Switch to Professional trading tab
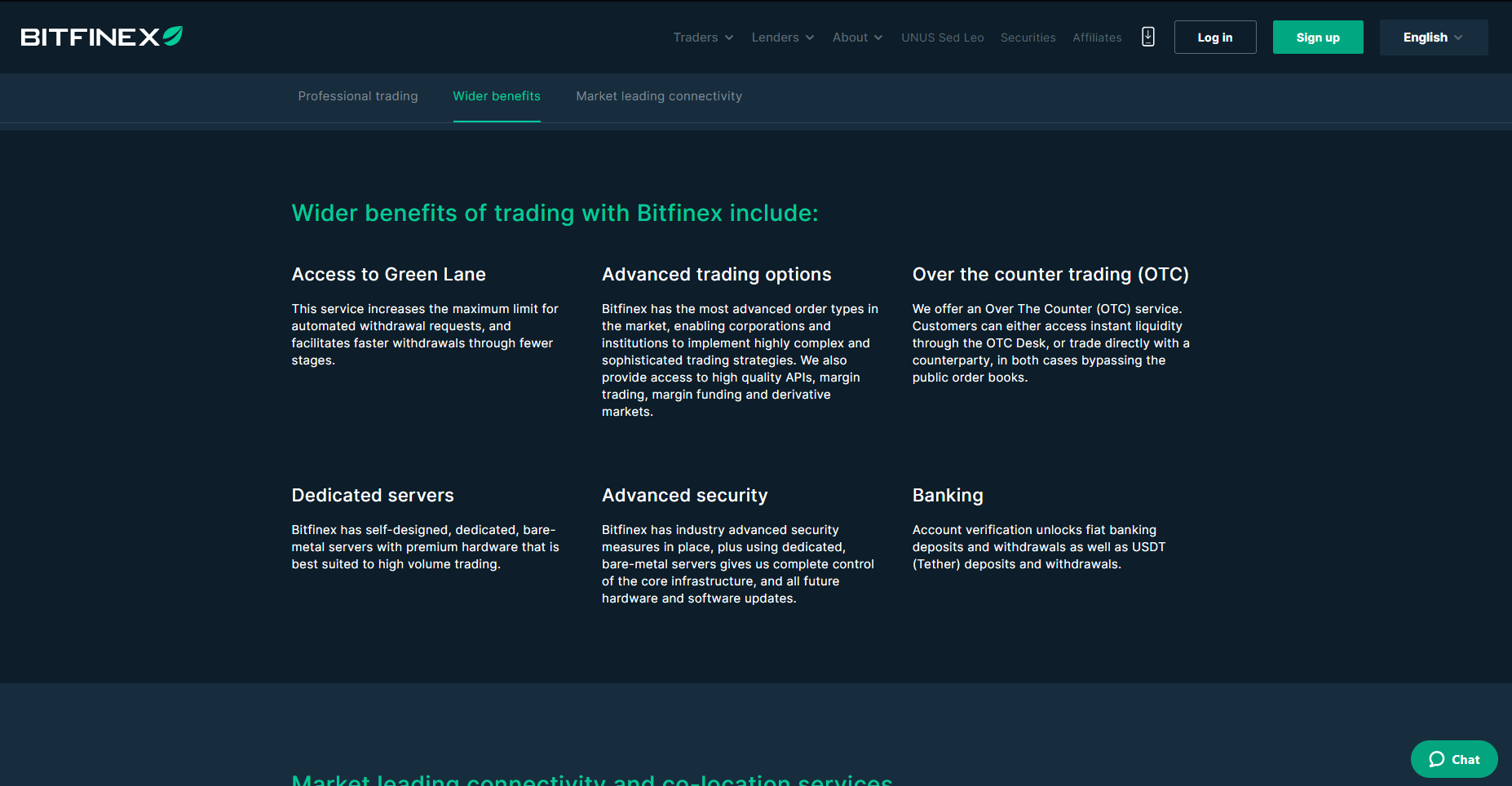Viewport: 1512px width, 786px height. (x=357, y=96)
